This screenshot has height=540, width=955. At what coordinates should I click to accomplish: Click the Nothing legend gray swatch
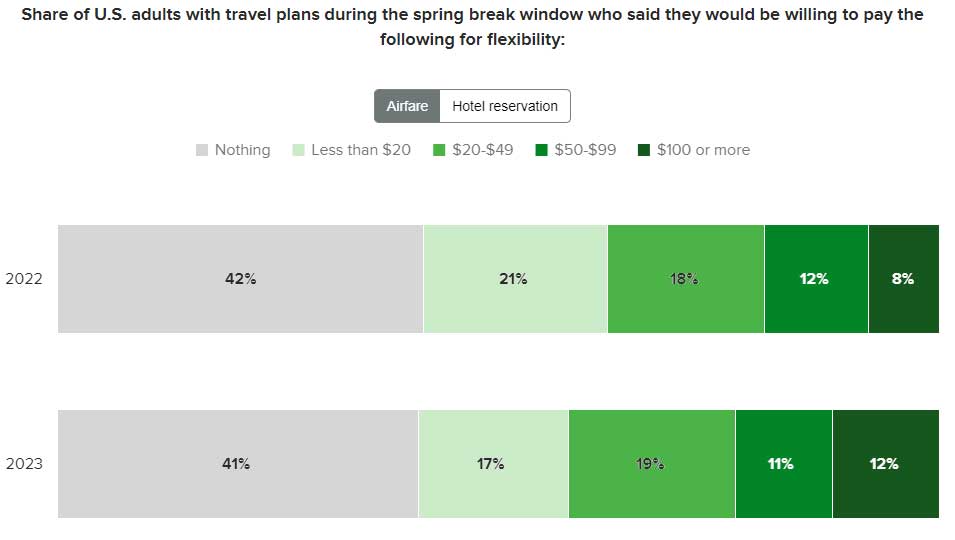click(202, 150)
